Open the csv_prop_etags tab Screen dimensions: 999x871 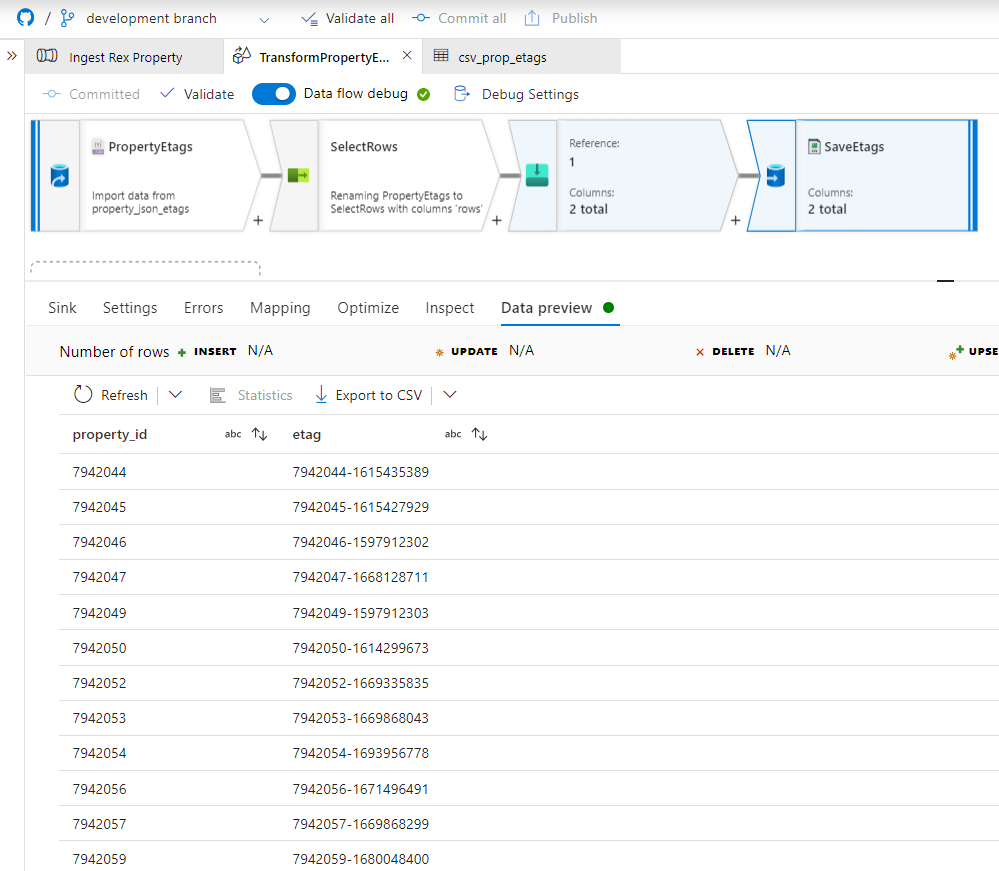pos(505,56)
